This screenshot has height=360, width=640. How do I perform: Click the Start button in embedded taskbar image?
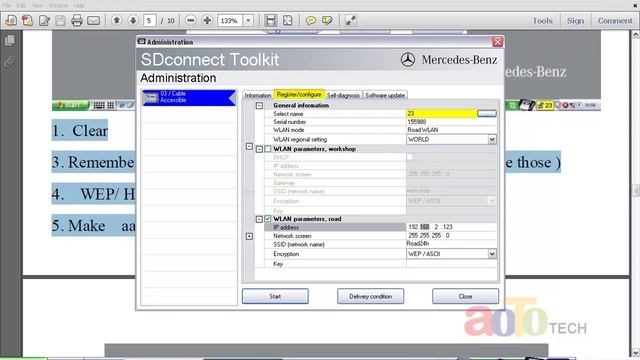click(70, 105)
